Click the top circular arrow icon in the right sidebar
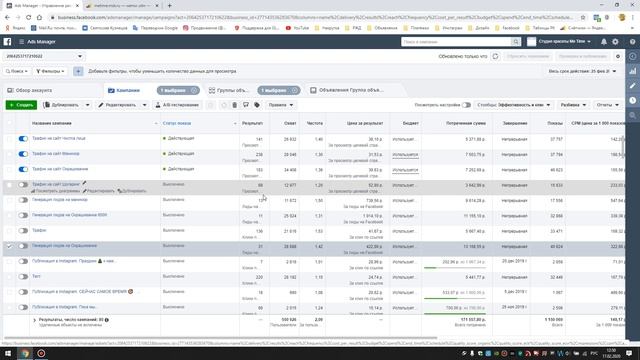The height and width of the screenshot is (360, 640). [633, 56]
